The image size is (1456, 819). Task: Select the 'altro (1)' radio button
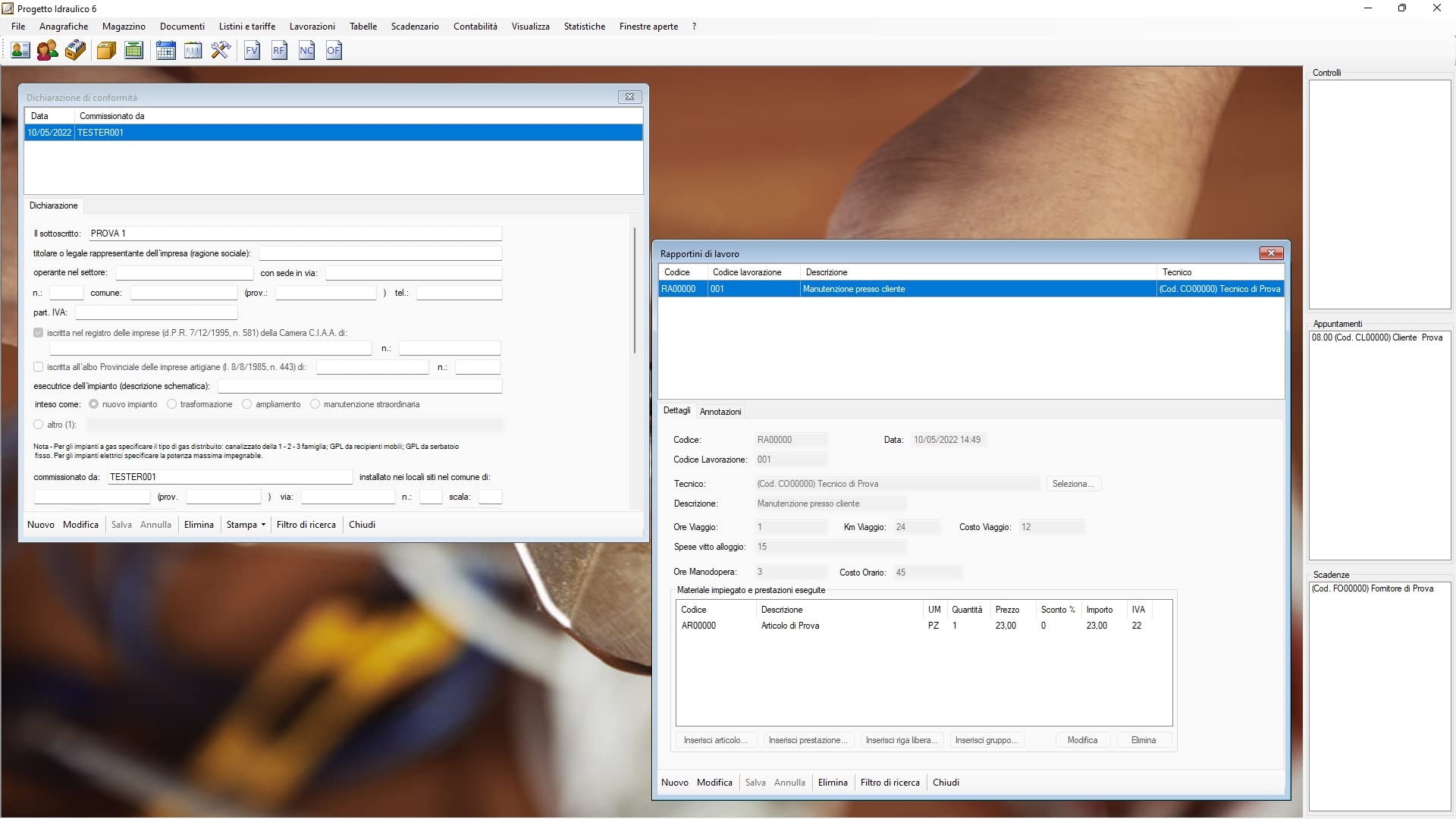[38, 425]
